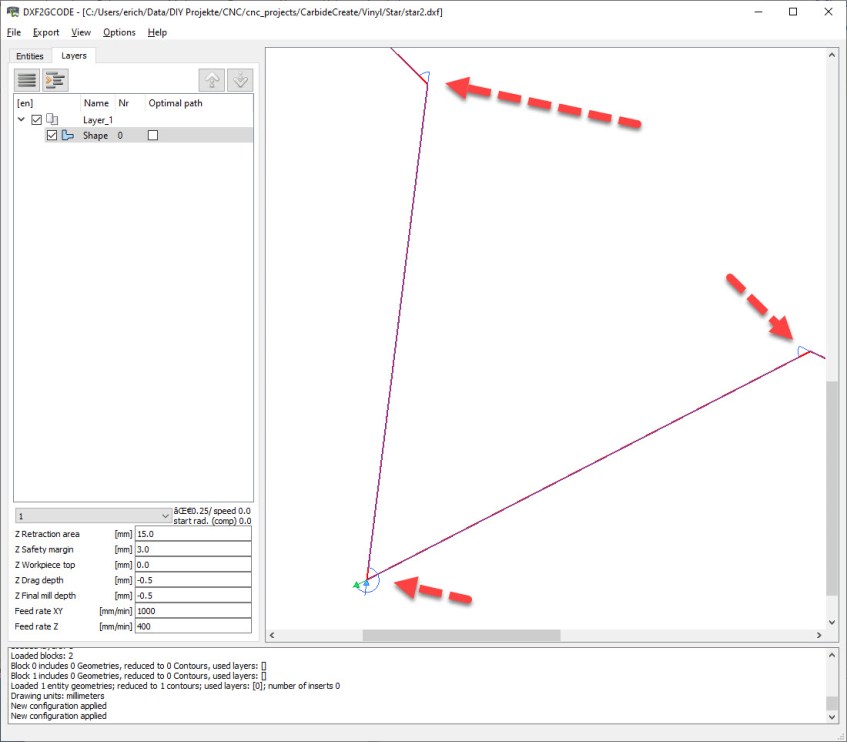Click the Layer_1 layer icon

click(52, 120)
